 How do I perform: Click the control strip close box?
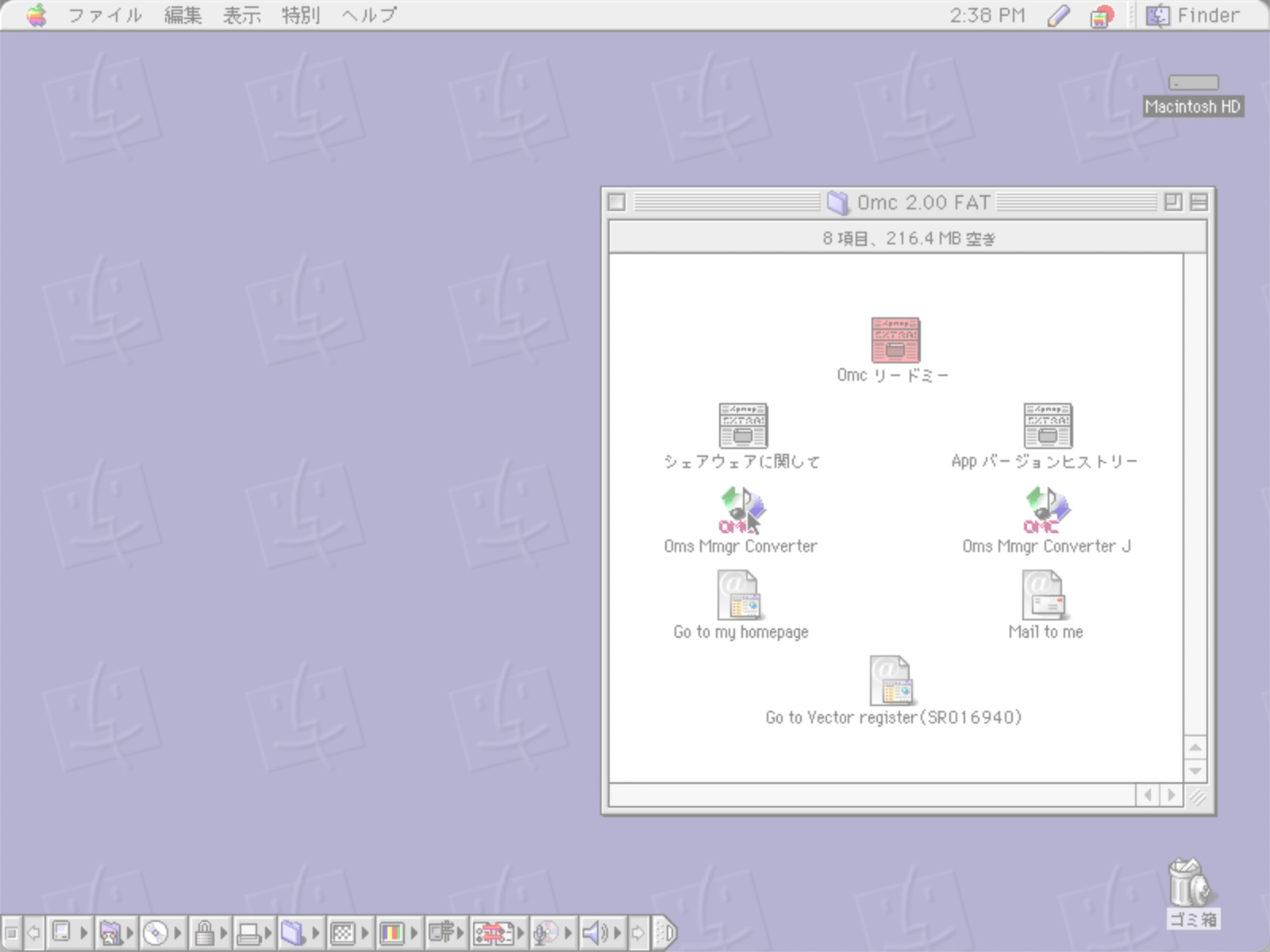click(11, 933)
